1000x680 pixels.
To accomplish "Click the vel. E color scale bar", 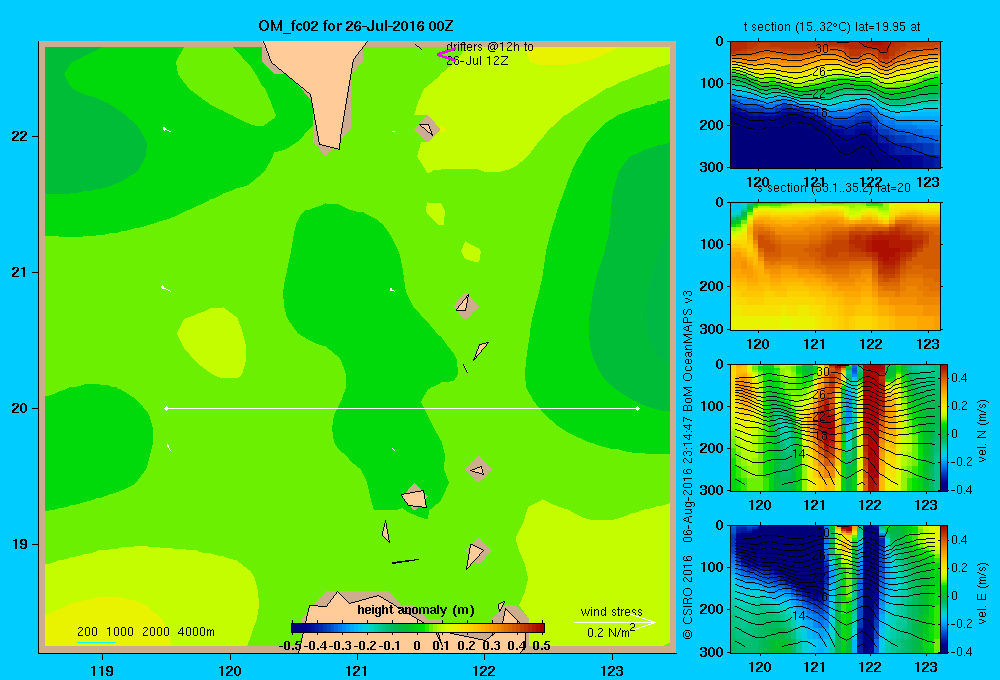I will pos(944,589).
